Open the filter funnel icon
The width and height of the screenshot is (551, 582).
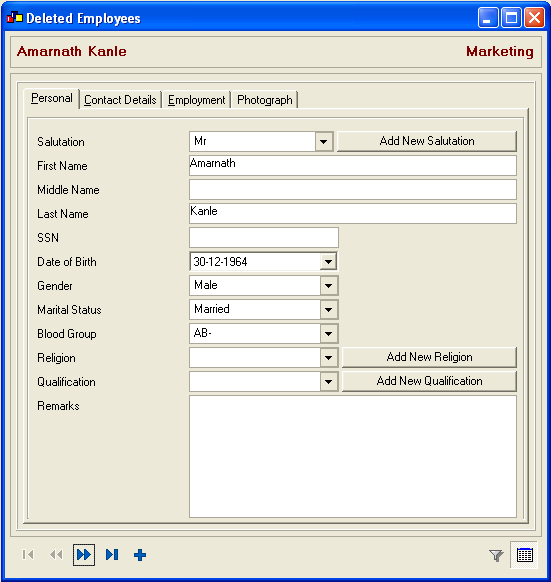click(x=496, y=555)
